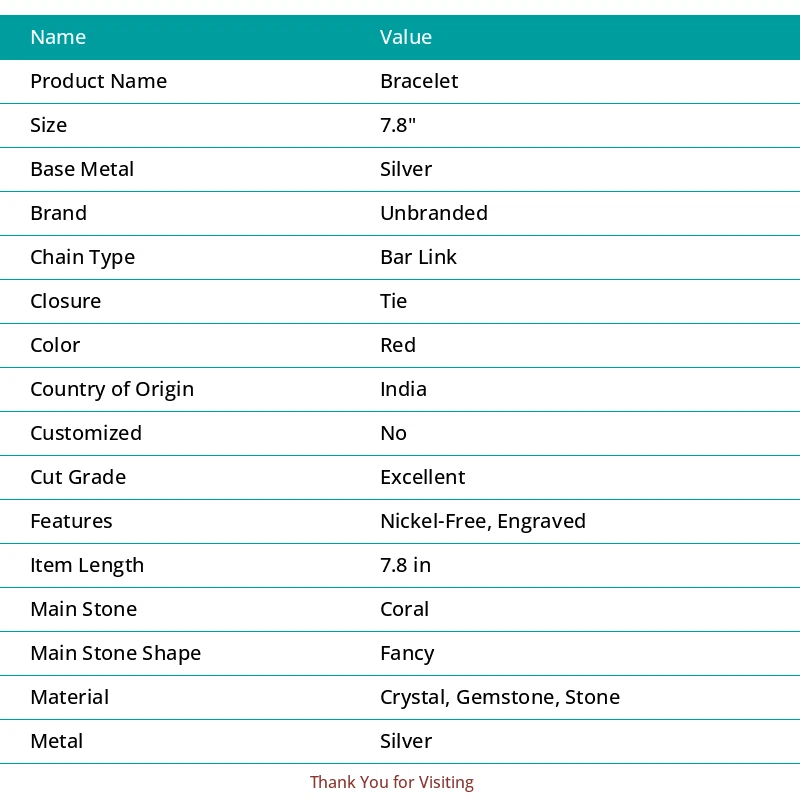This screenshot has height=800, width=800.
Task: Click the Size row label
Action: (x=49, y=125)
